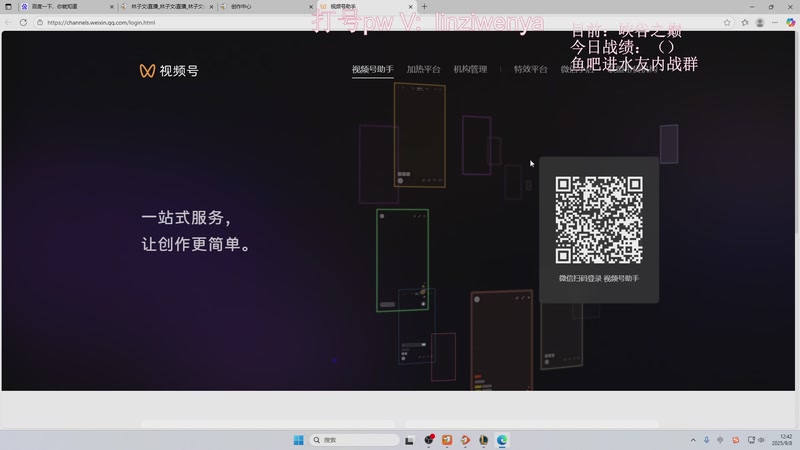This screenshot has width=800, height=450.
Task: Open the browser favorites list
Action: click(x=745, y=22)
